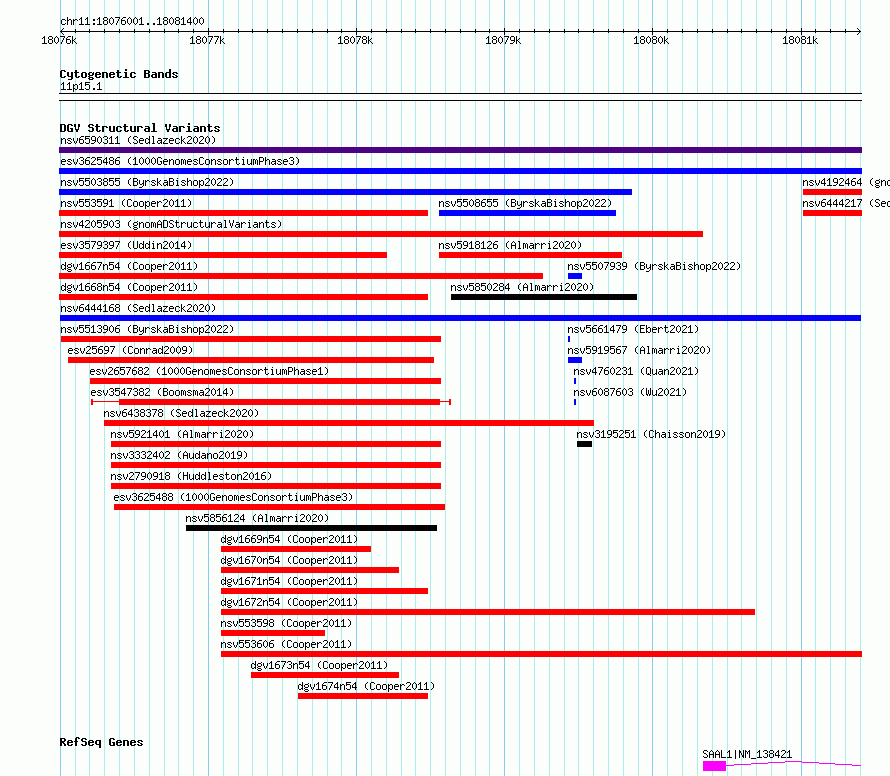Click the small black bar under nsv3195251
This screenshot has width=890, height=776.
tap(585, 444)
